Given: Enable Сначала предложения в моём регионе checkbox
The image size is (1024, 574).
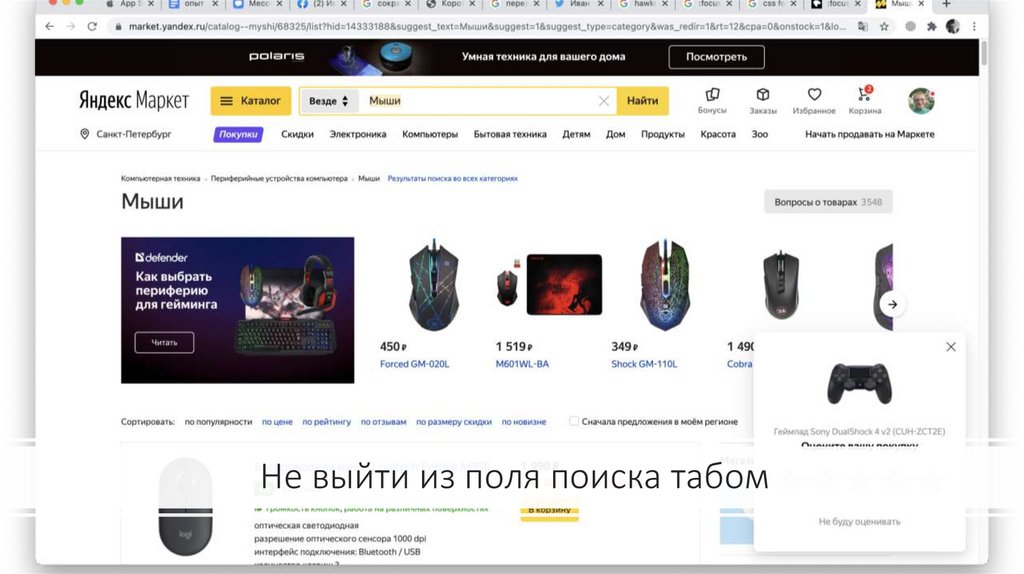Looking at the screenshot, I should pos(573,421).
